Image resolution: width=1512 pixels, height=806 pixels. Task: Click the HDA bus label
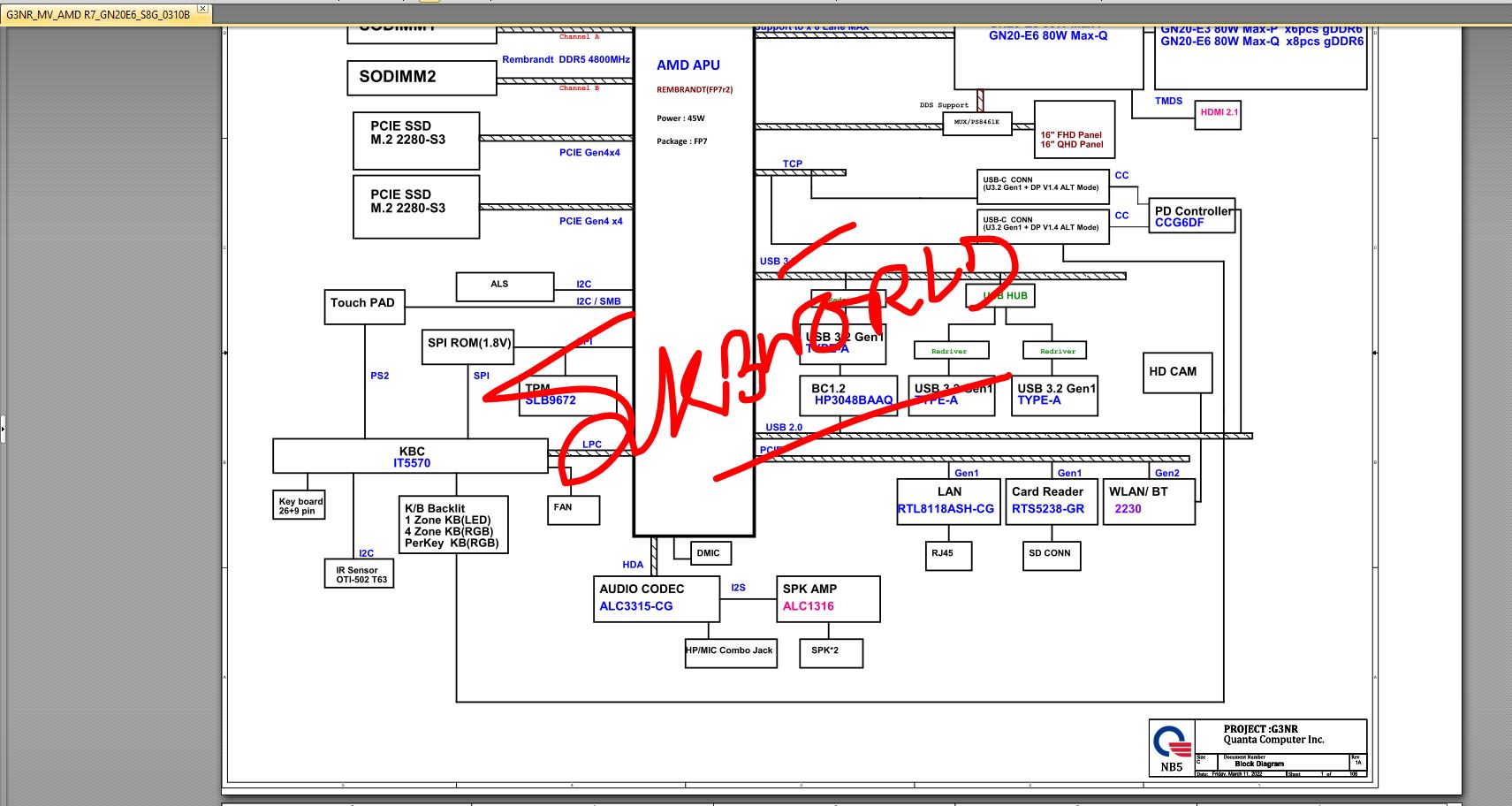click(633, 565)
